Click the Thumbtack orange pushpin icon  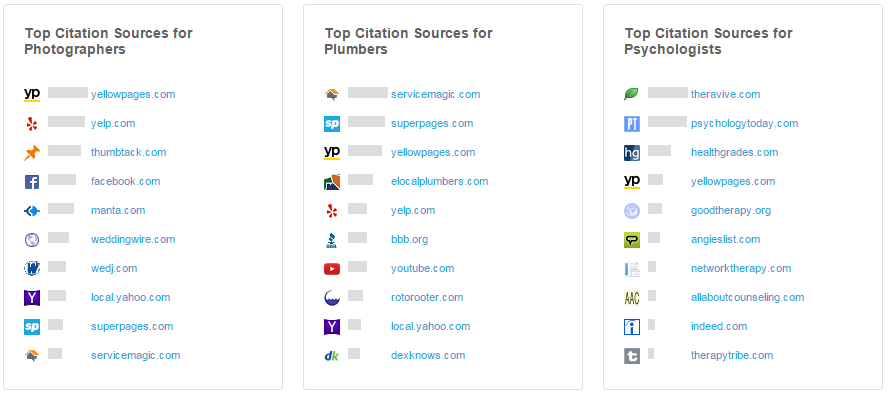pyautogui.click(x=32, y=153)
